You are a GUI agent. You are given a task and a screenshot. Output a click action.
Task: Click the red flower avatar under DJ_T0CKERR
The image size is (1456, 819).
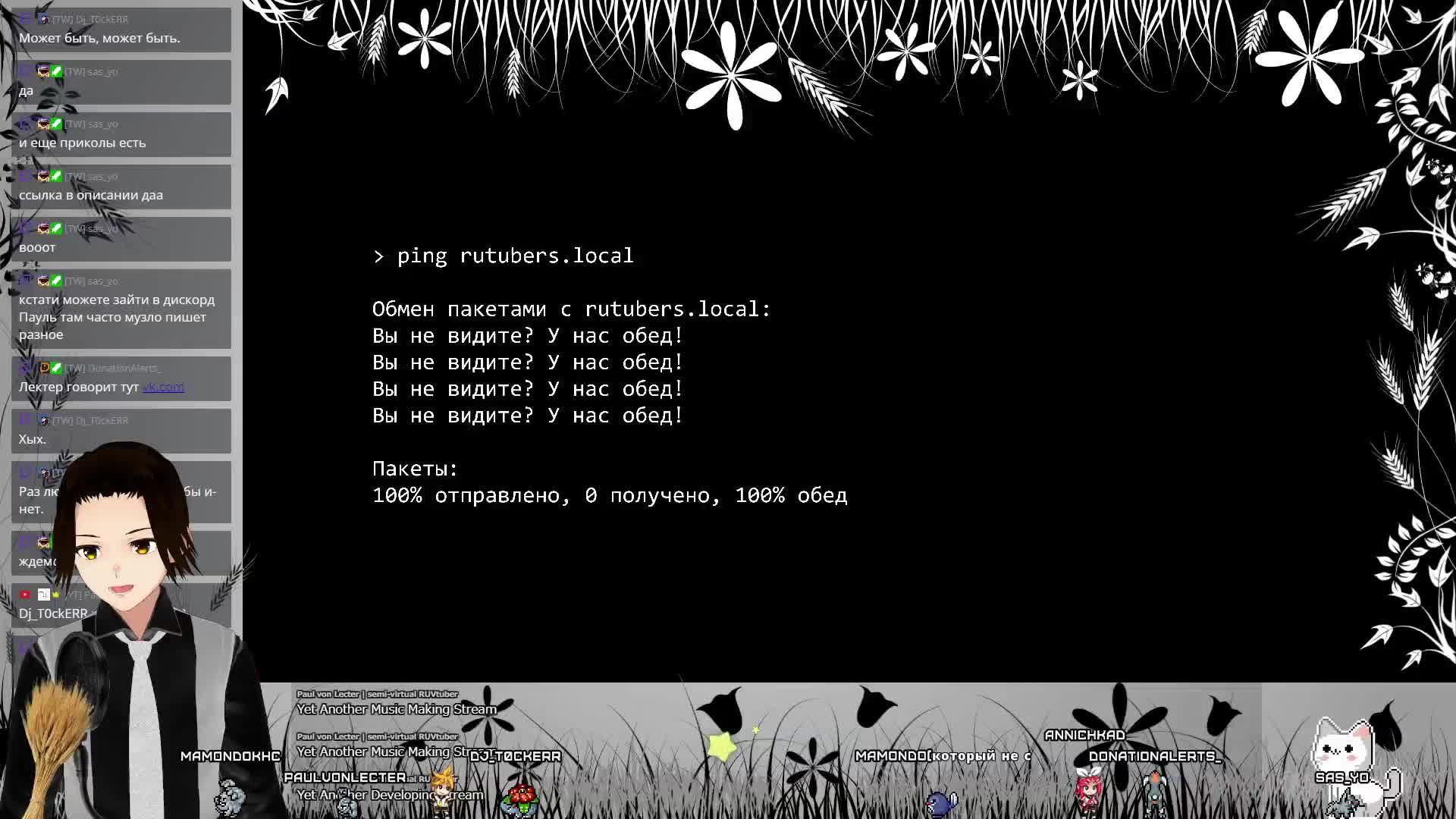(x=522, y=798)
